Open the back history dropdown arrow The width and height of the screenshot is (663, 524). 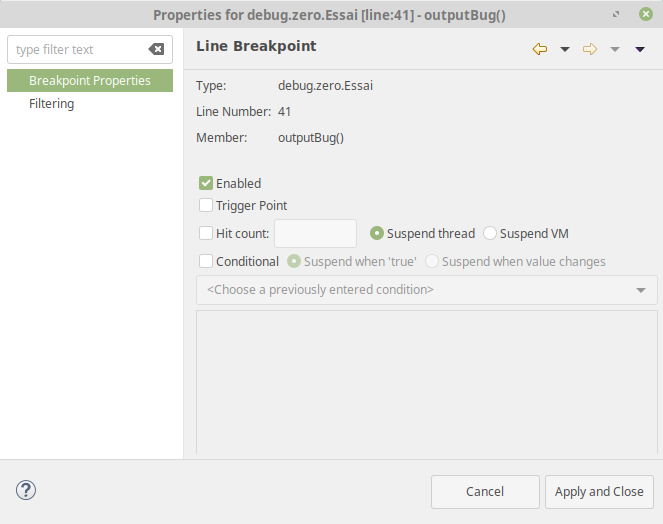click(x=565, y=49)
